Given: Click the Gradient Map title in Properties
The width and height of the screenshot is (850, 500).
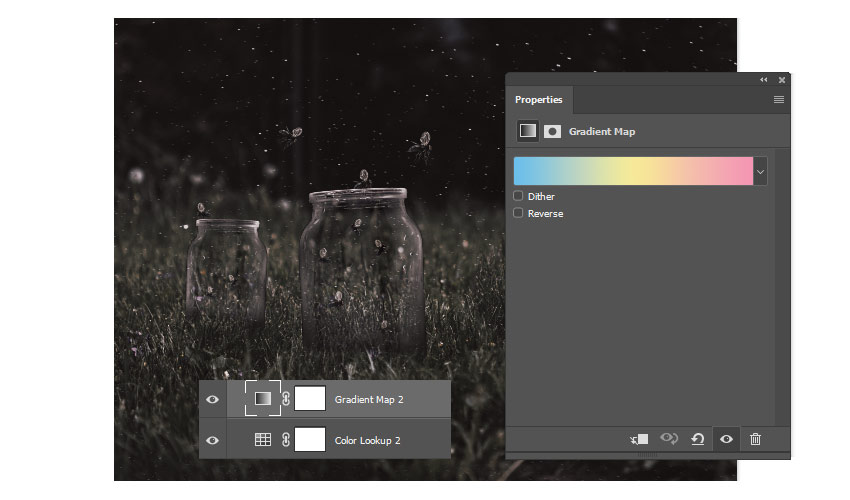Looking at the screenshot, I should coord(602,132).
